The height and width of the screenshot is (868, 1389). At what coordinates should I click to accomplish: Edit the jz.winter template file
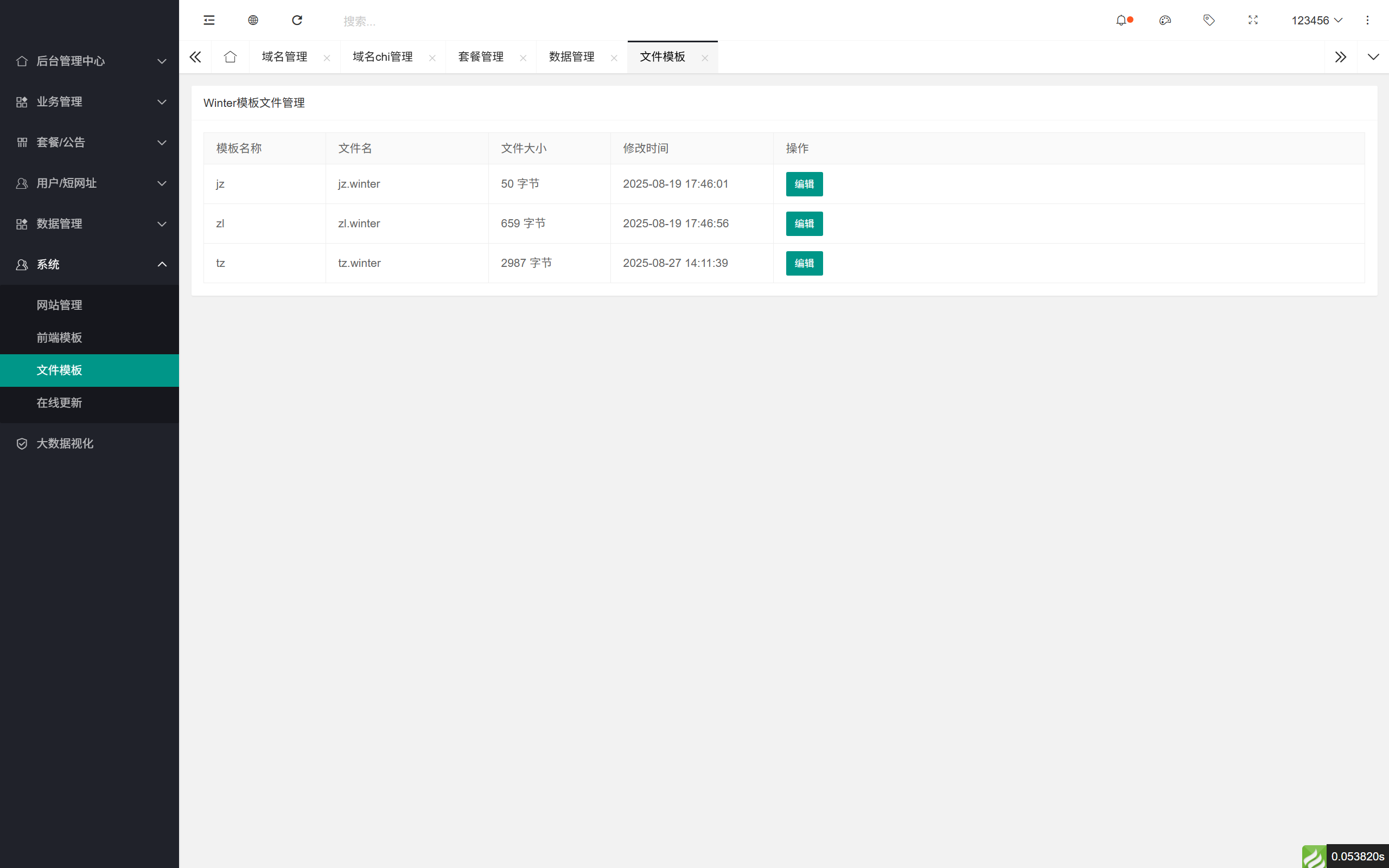coord(804,184)
